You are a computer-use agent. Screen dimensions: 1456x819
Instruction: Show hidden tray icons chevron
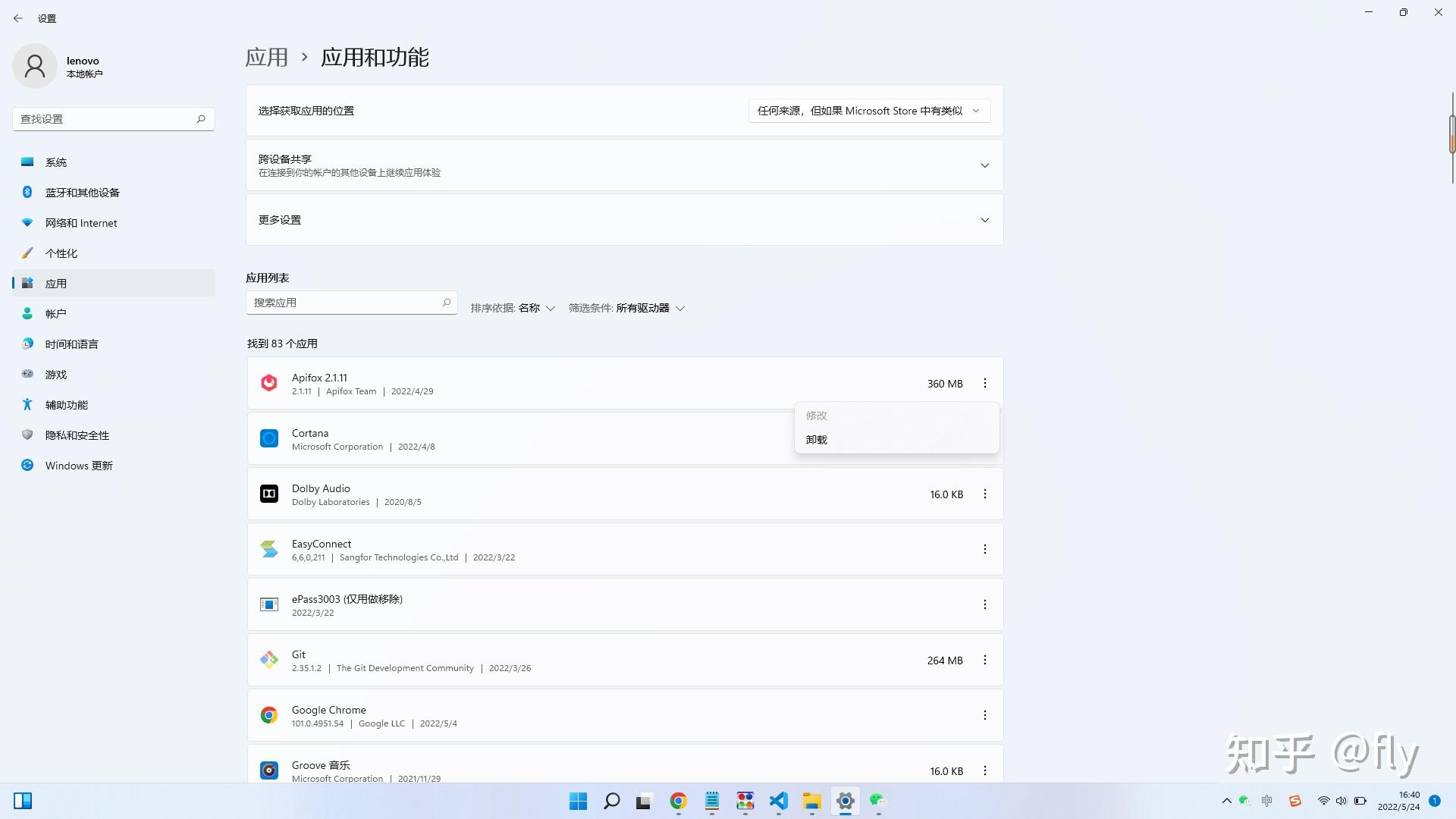[1227, 801]
